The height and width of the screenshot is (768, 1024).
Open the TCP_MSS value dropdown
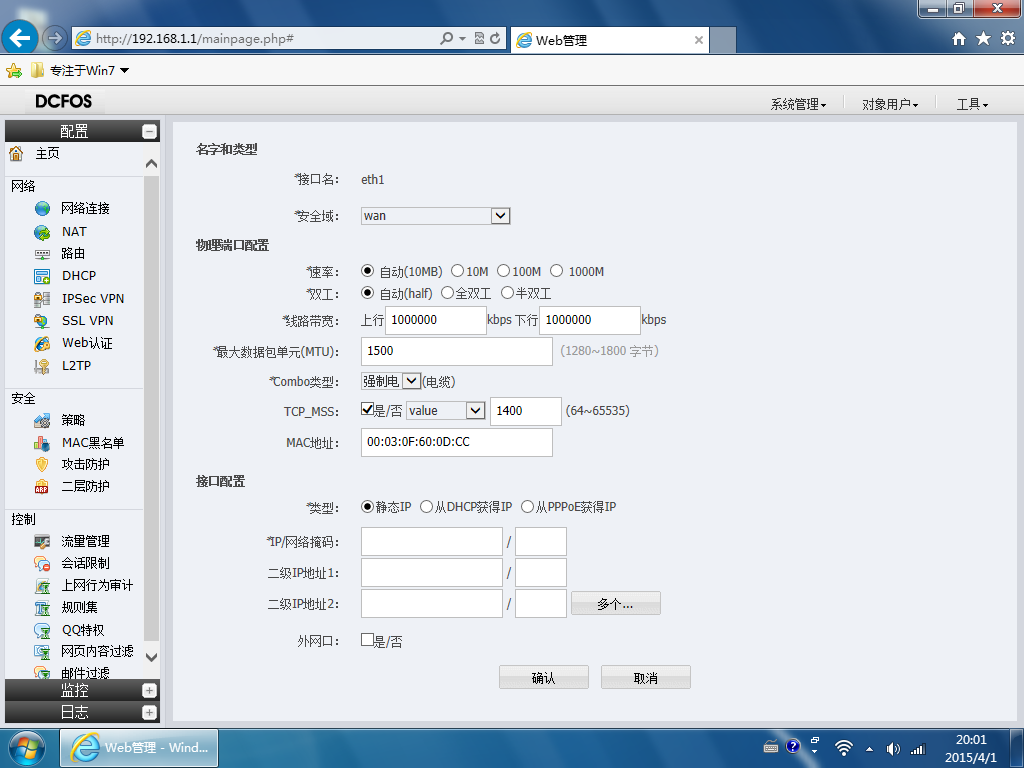445,411
